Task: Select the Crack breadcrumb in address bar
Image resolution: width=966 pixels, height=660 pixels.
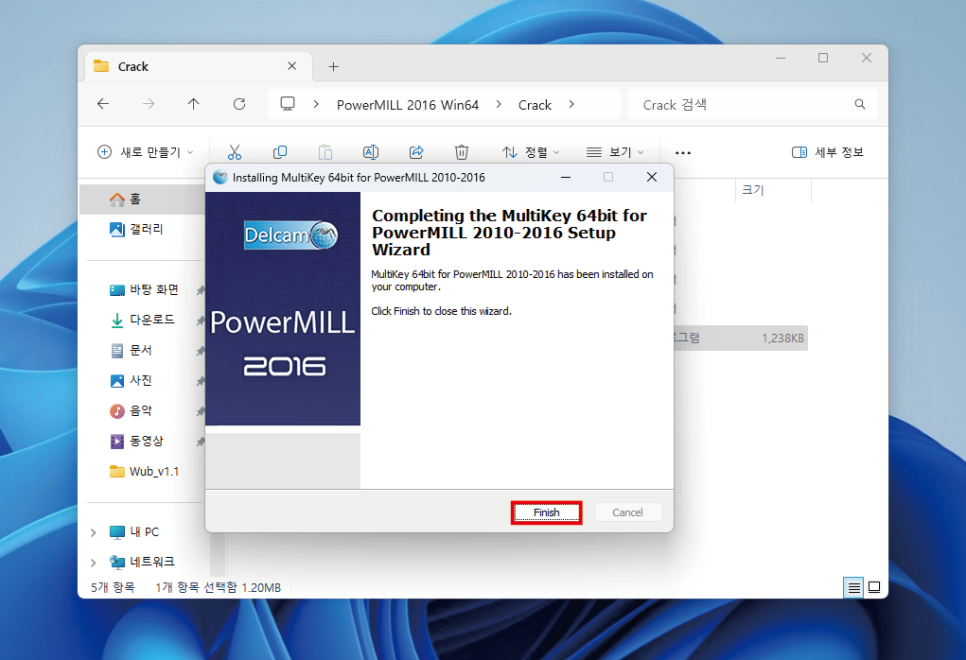Action: (535, 105)
